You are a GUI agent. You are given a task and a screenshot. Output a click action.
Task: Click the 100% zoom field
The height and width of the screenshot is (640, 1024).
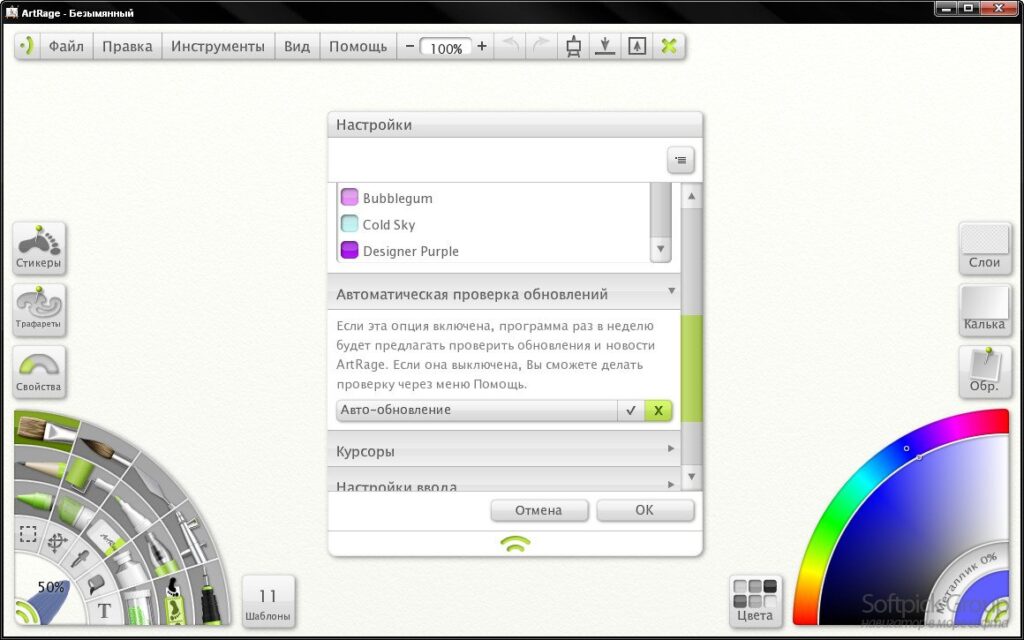(446, 48)
